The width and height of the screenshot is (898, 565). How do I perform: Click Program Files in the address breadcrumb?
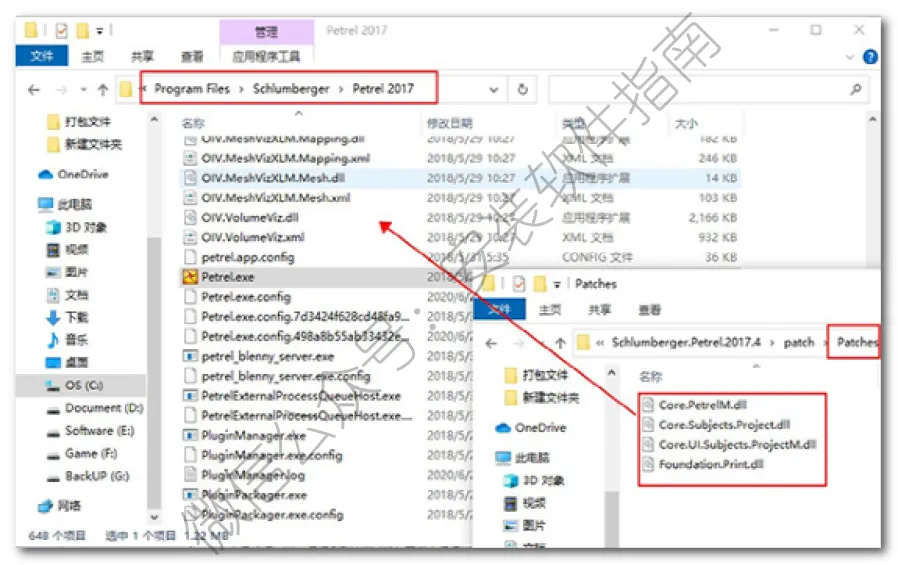point(192,89)
